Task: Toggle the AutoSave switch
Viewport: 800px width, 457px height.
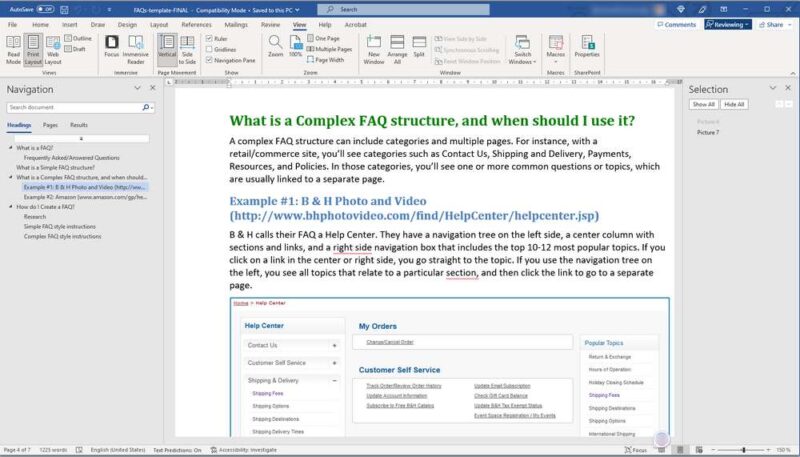Action: coord(45,10)
